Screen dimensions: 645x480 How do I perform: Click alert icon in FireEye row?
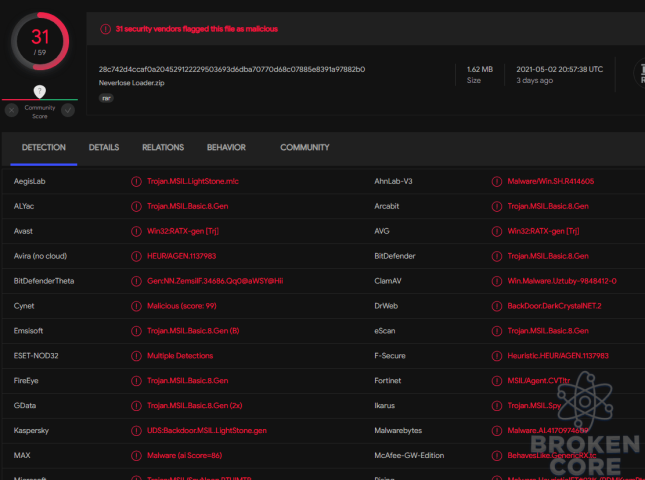click(x=136, y=381)
